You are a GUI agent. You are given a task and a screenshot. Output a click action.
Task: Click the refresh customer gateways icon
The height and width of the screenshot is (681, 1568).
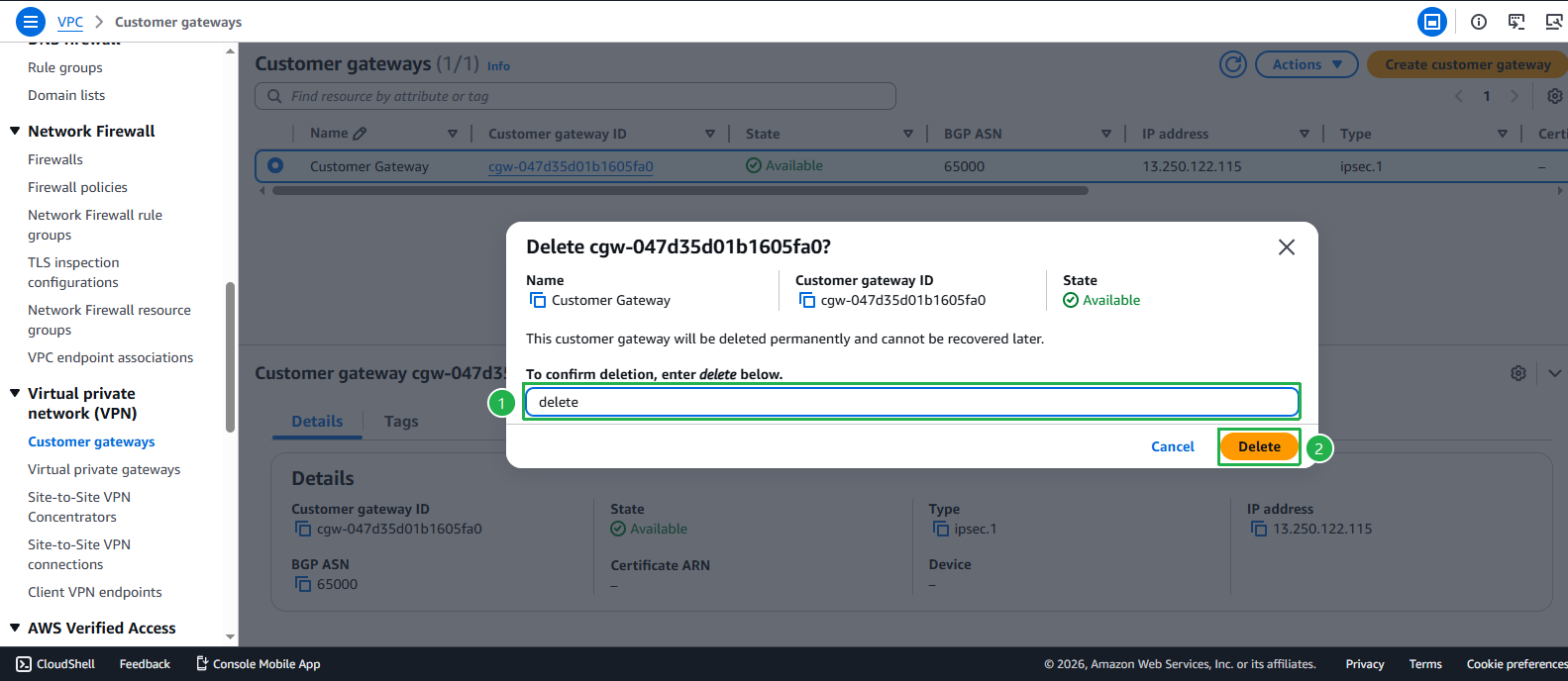[1233, 64]
